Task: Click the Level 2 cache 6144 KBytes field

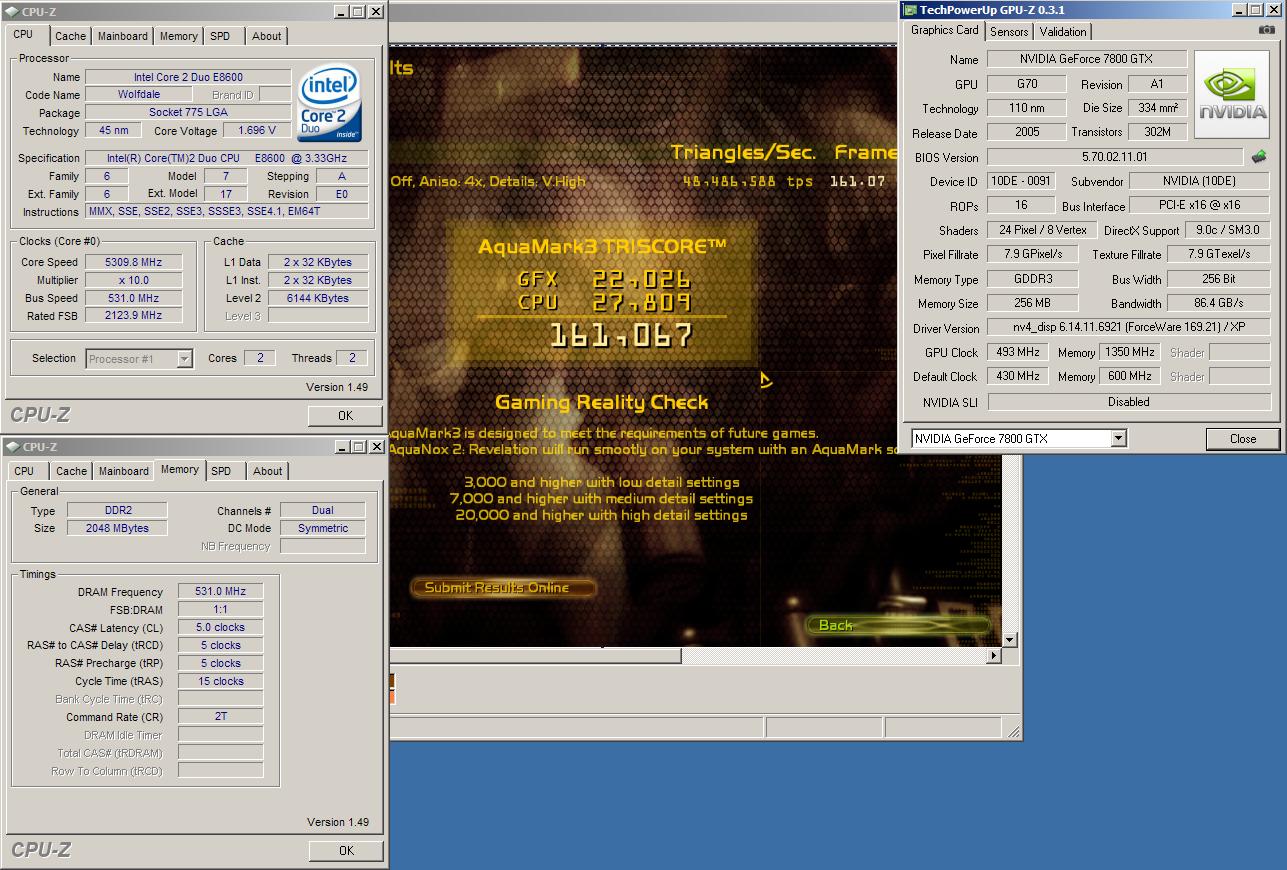Action: (x=317, y=298)
